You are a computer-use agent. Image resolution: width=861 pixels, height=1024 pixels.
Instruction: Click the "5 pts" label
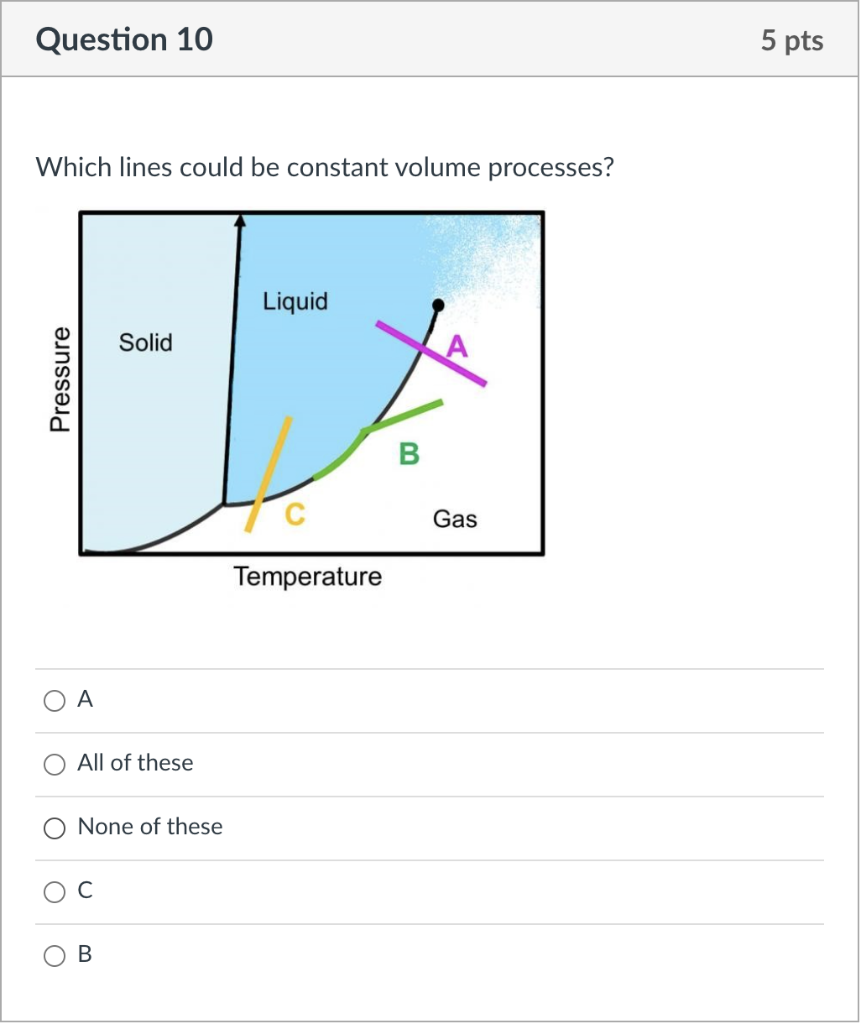coord(793,40)
